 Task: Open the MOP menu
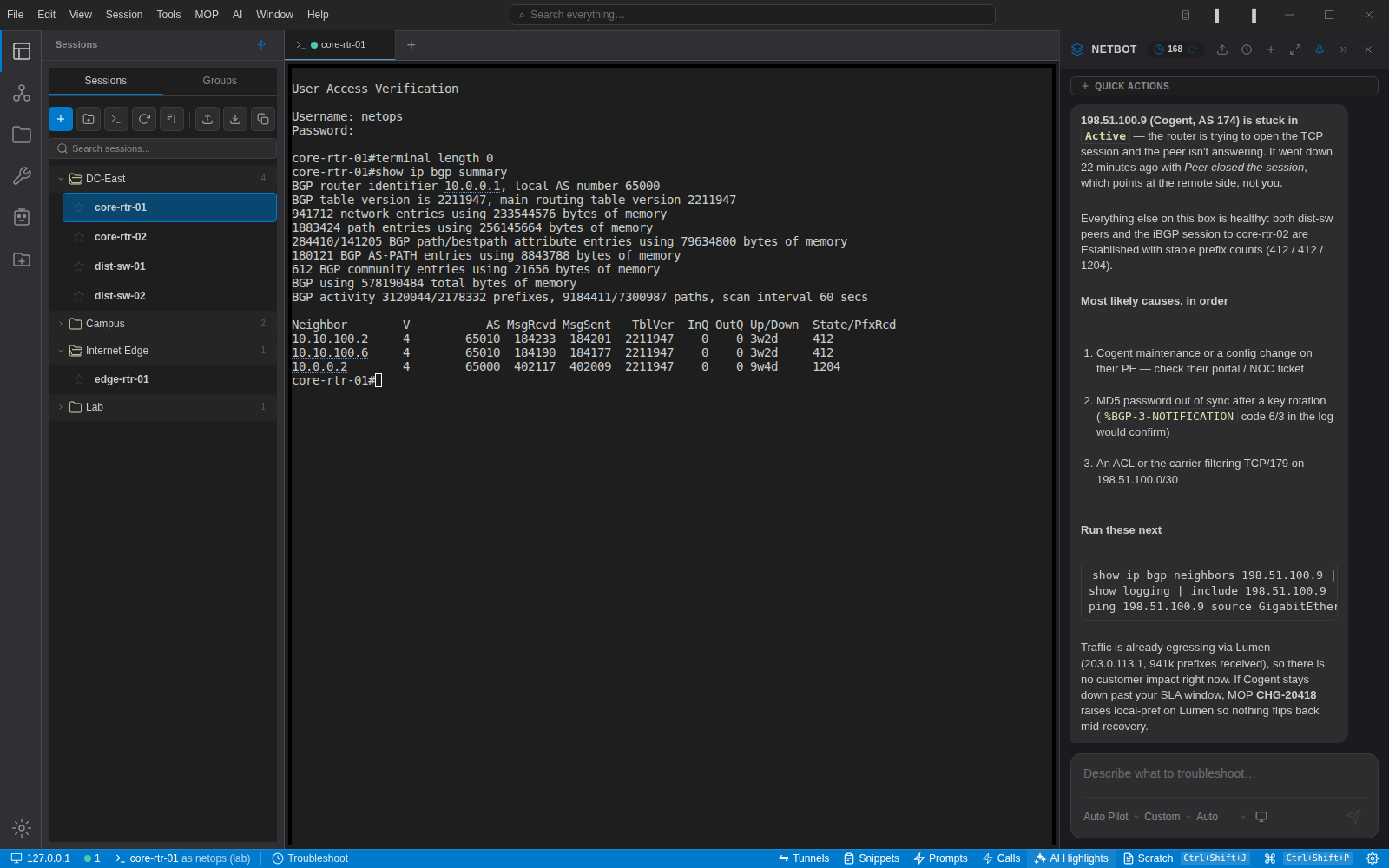(x=207, y=15)
